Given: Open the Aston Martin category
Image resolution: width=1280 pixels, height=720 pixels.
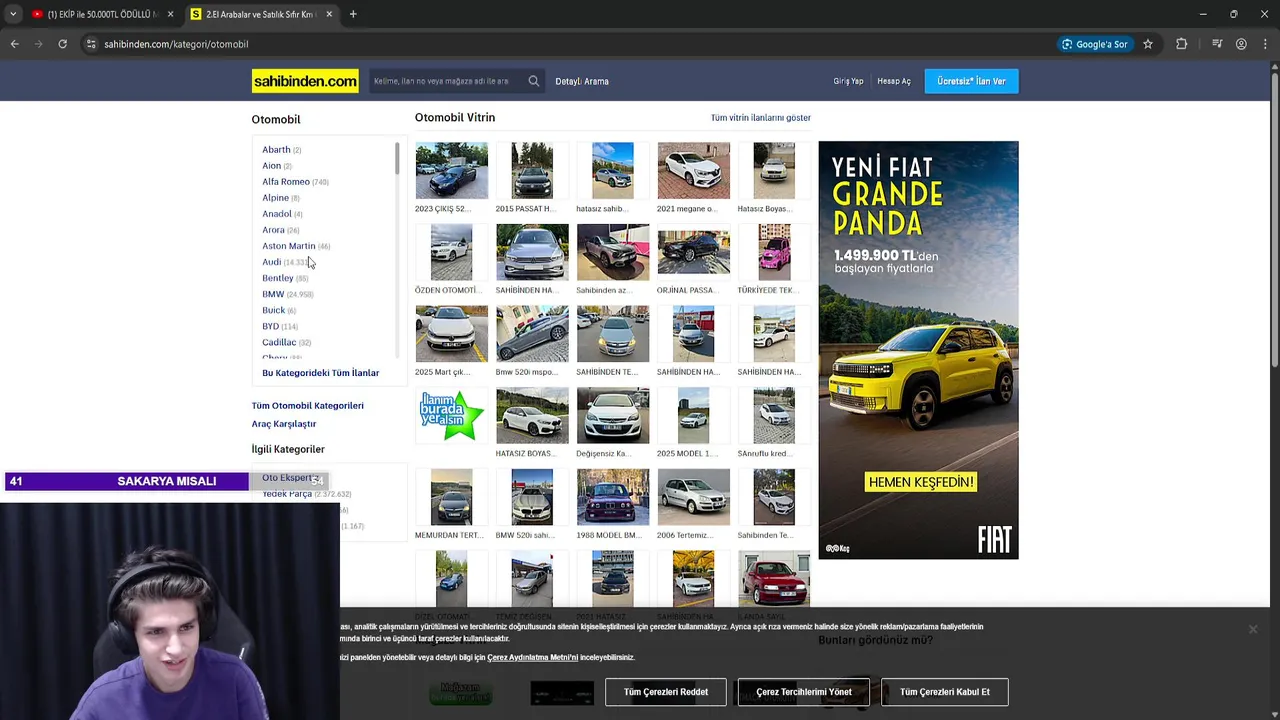Looking at the screenshot, I should pos(288,246).
